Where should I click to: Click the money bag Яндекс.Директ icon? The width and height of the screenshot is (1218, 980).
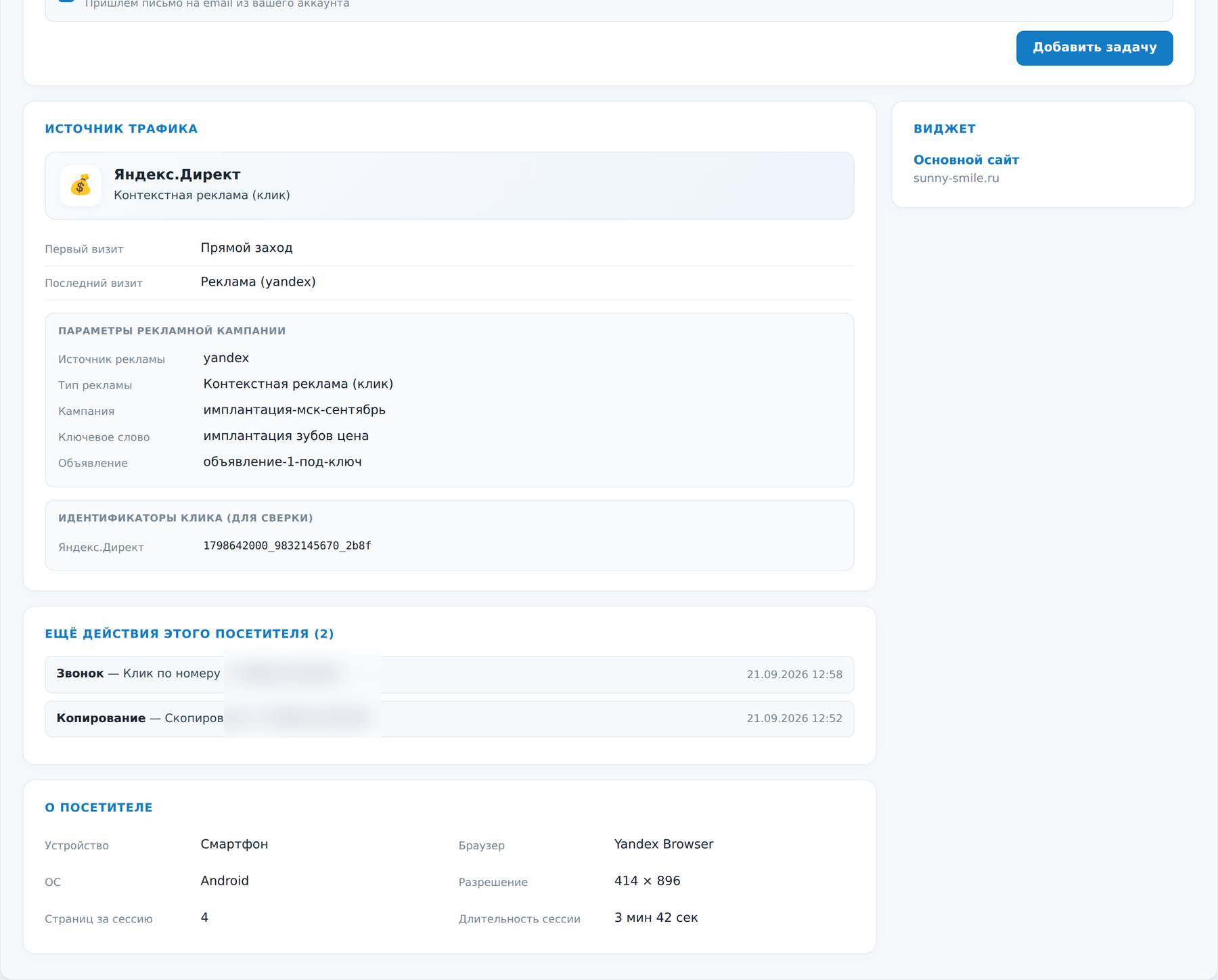[x=81, y=185]
